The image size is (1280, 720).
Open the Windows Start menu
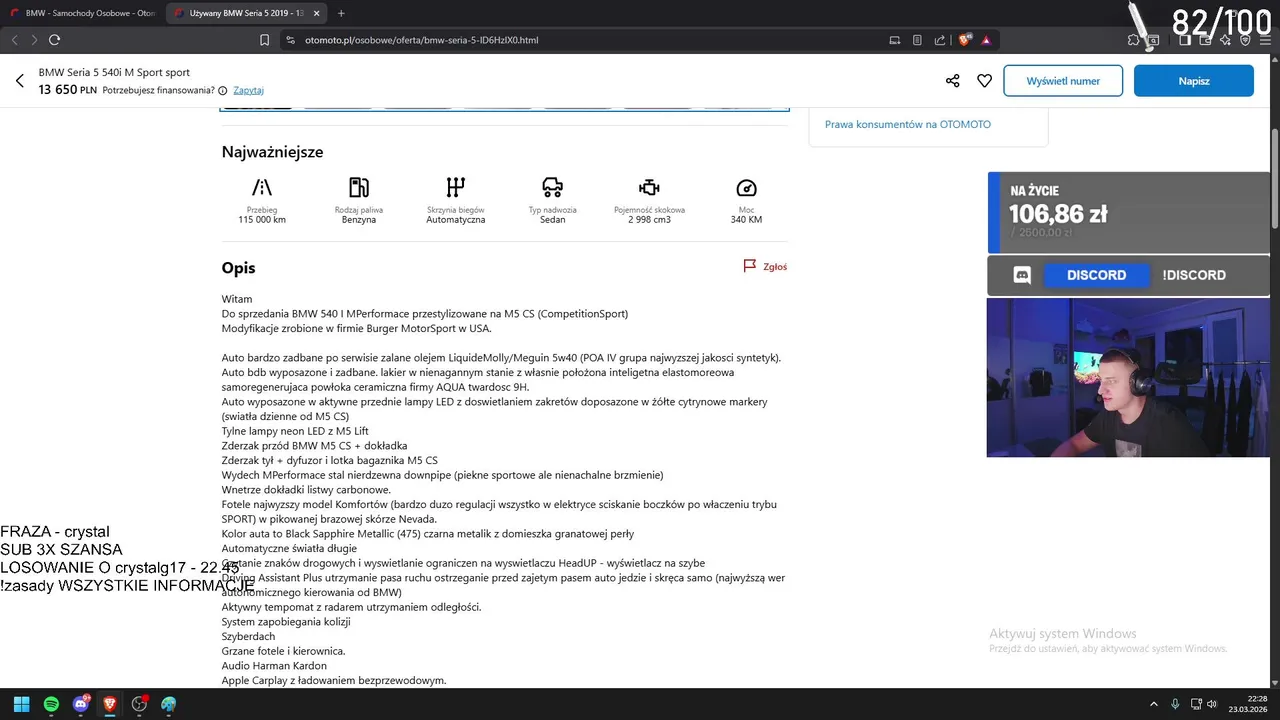(x=21, y=704)
